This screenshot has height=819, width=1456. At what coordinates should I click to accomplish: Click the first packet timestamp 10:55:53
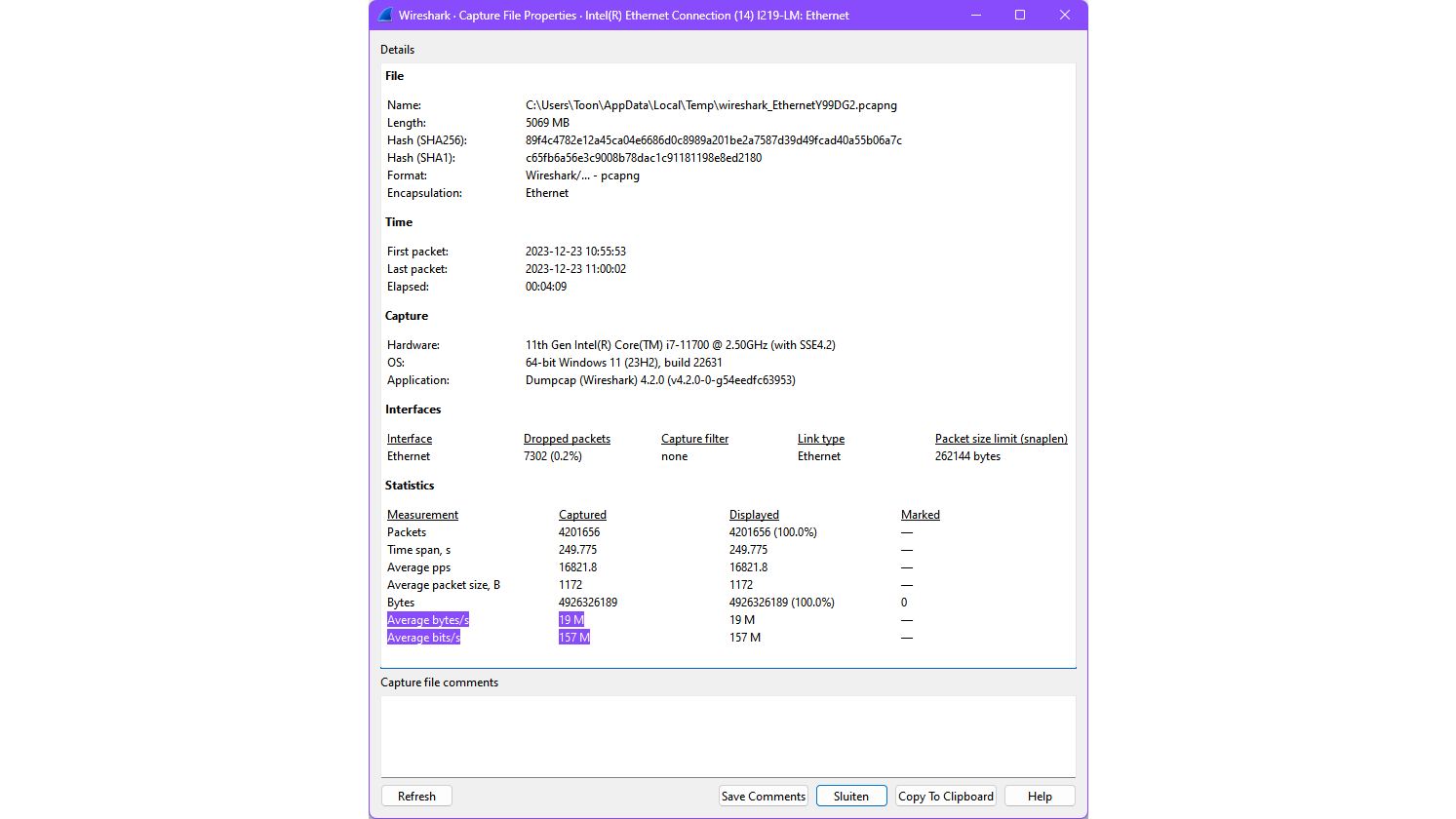(575, 252)
